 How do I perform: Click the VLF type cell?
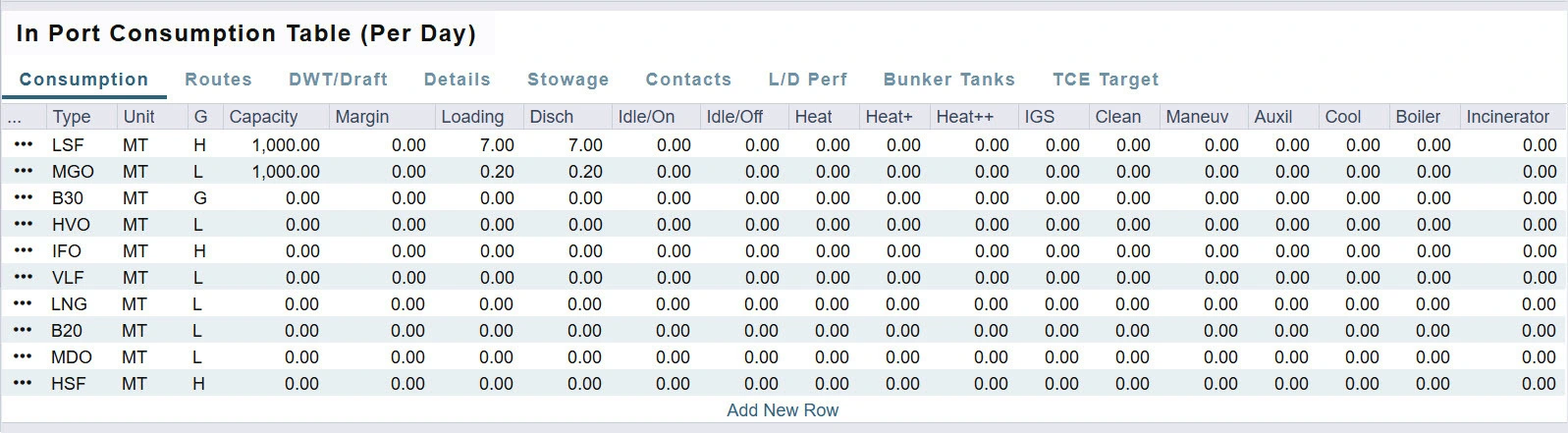click(x=81, y=278)
